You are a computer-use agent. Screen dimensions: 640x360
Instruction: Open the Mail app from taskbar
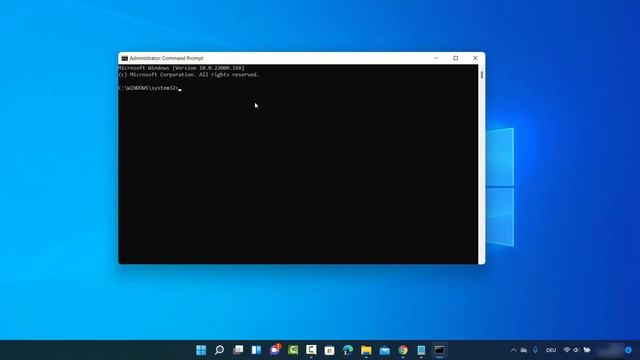tap(384, 350)
